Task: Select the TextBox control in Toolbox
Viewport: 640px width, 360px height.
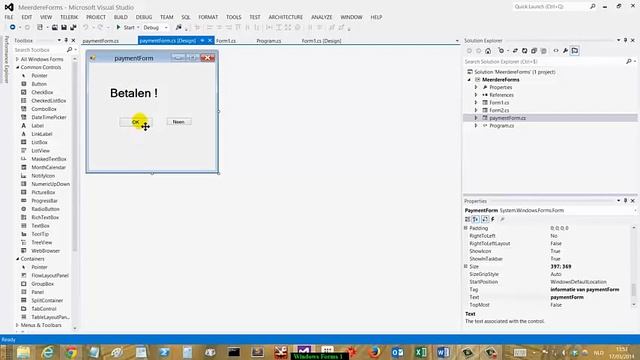Action: coord(40,226)
